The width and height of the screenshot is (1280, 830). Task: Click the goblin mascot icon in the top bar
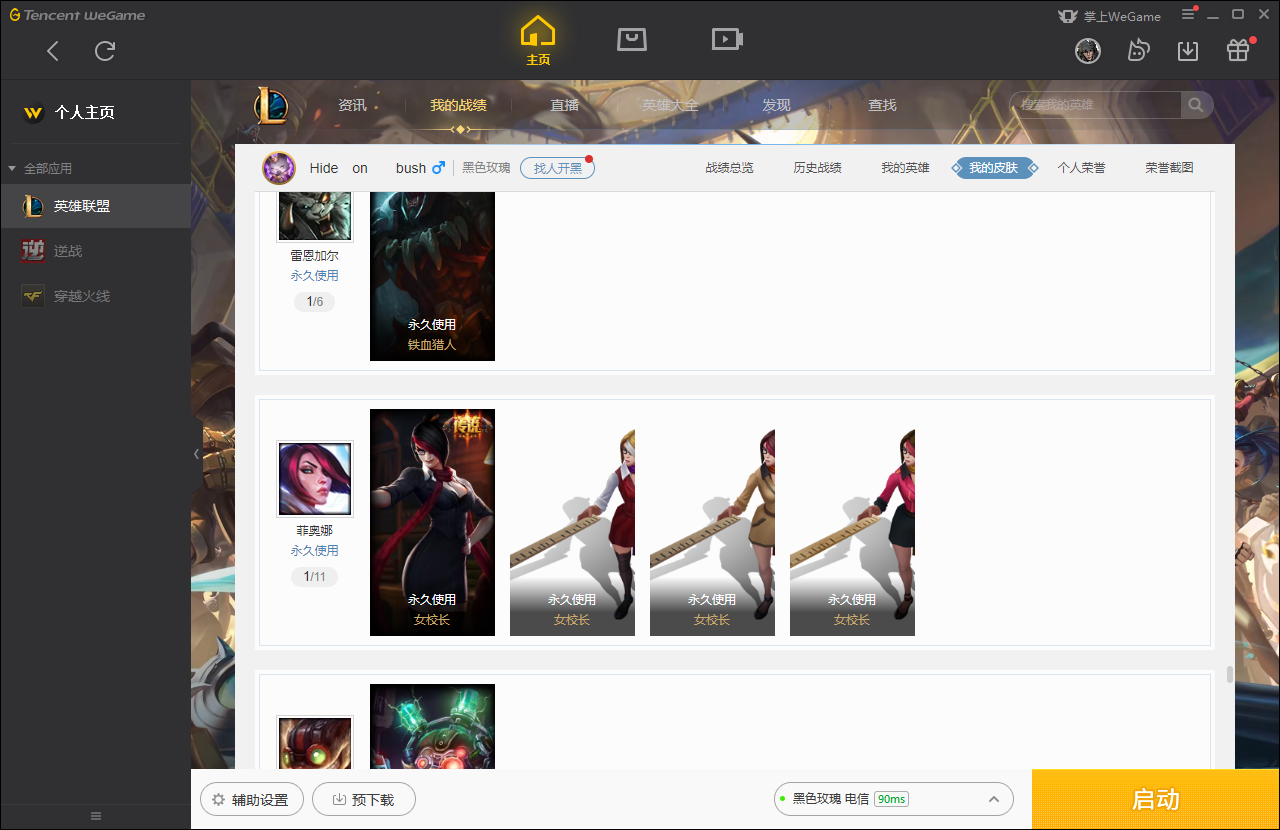pyautogui.click(x=1138, y=50)
